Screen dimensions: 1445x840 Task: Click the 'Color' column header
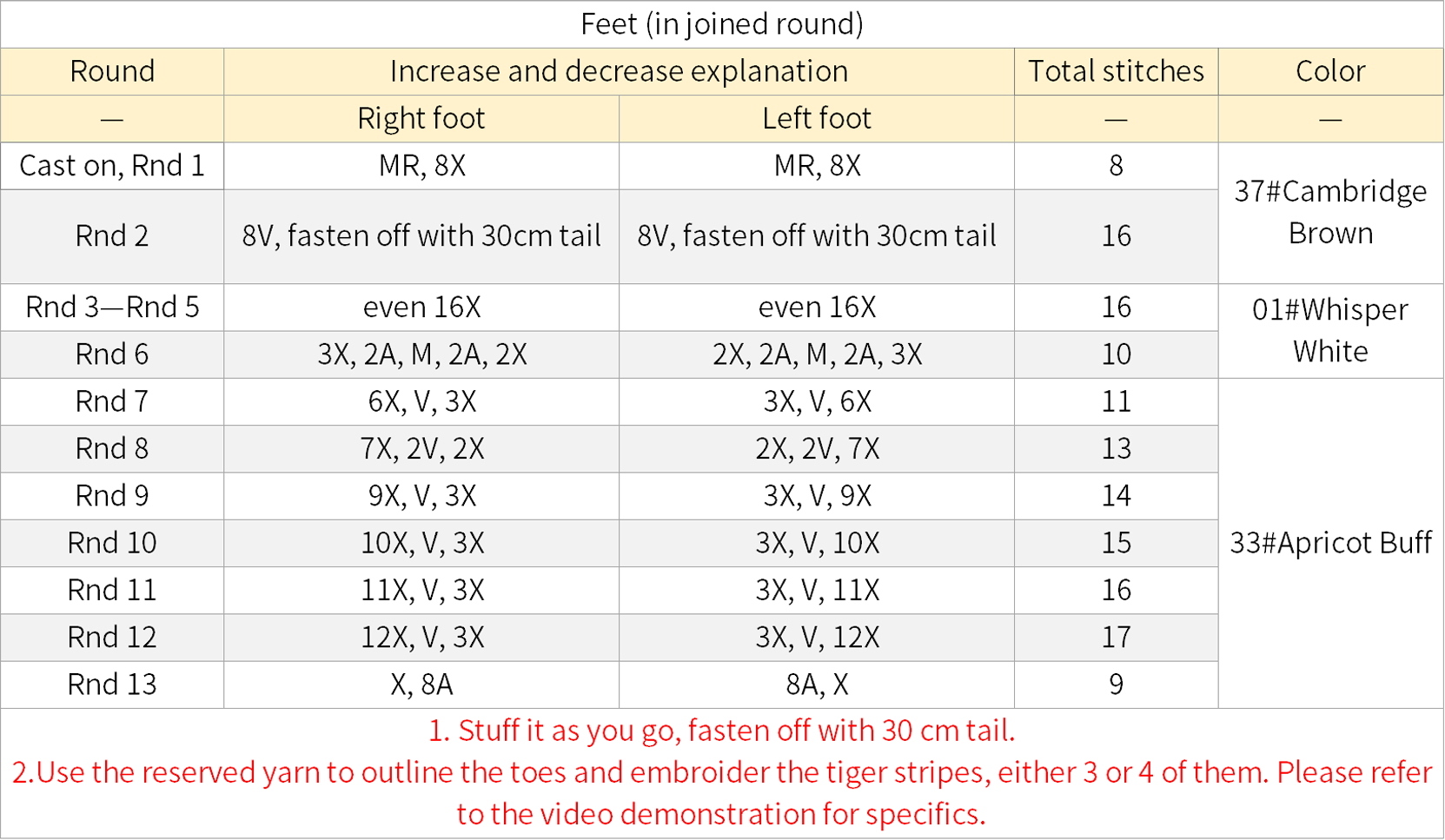pos(1330,71)
